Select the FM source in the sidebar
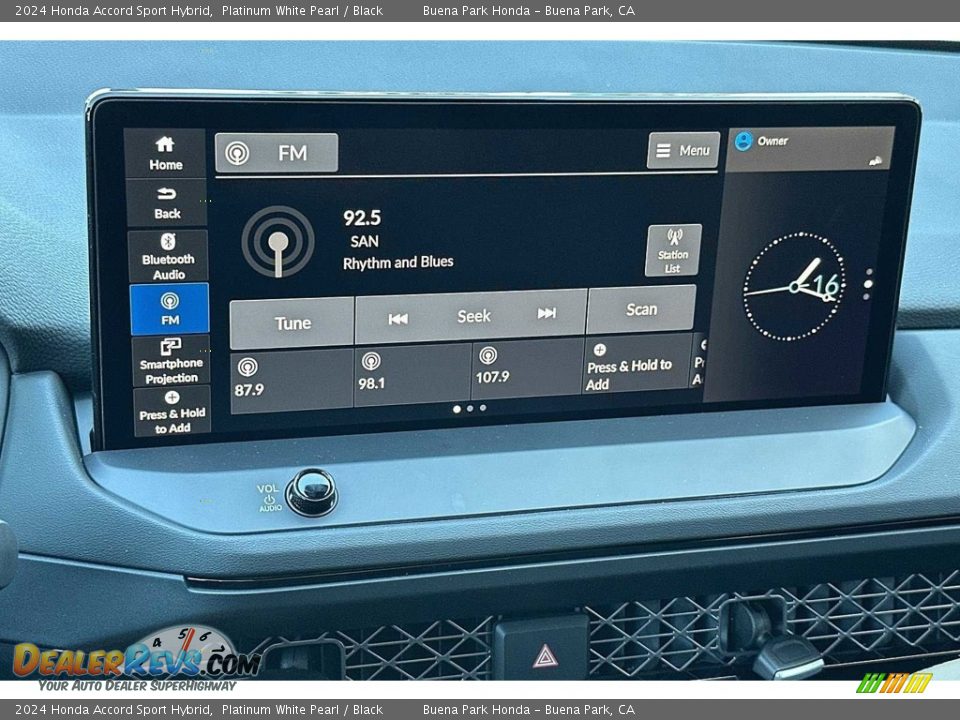Viewport: 960px width, 720px height. (170, 309)
